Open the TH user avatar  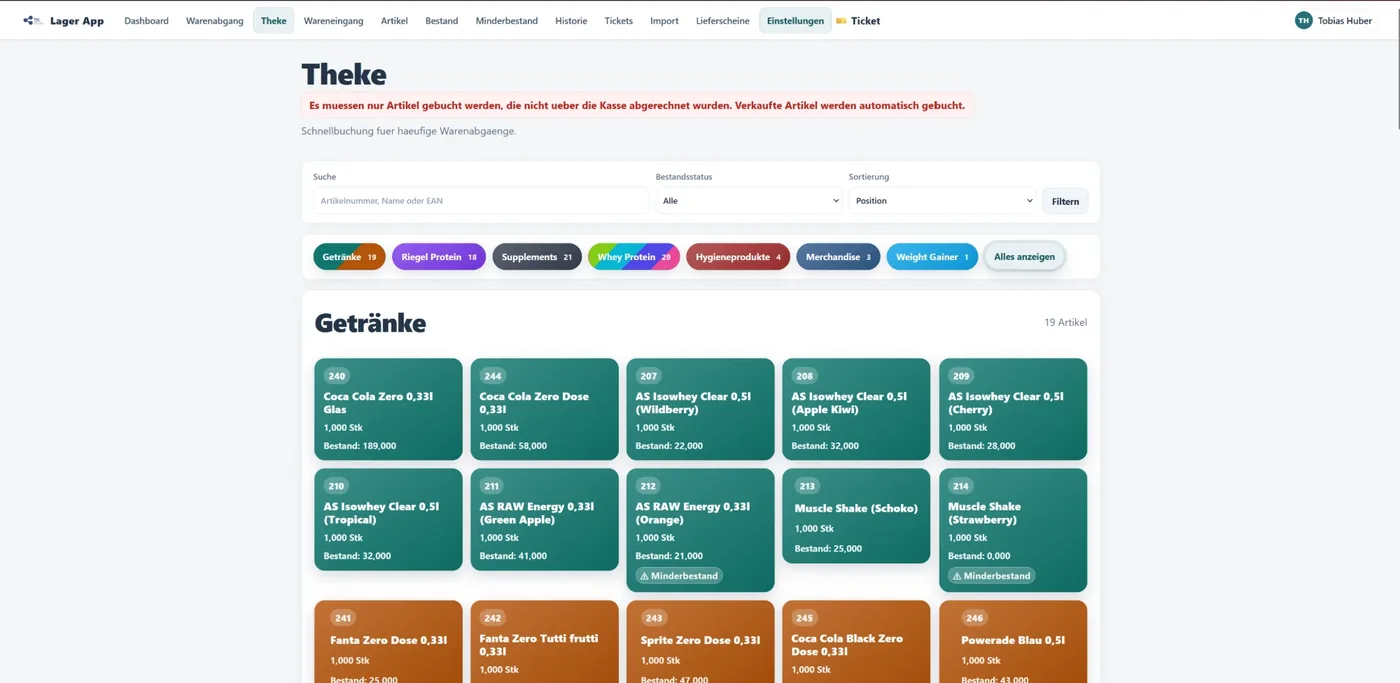coord(1303,20)
